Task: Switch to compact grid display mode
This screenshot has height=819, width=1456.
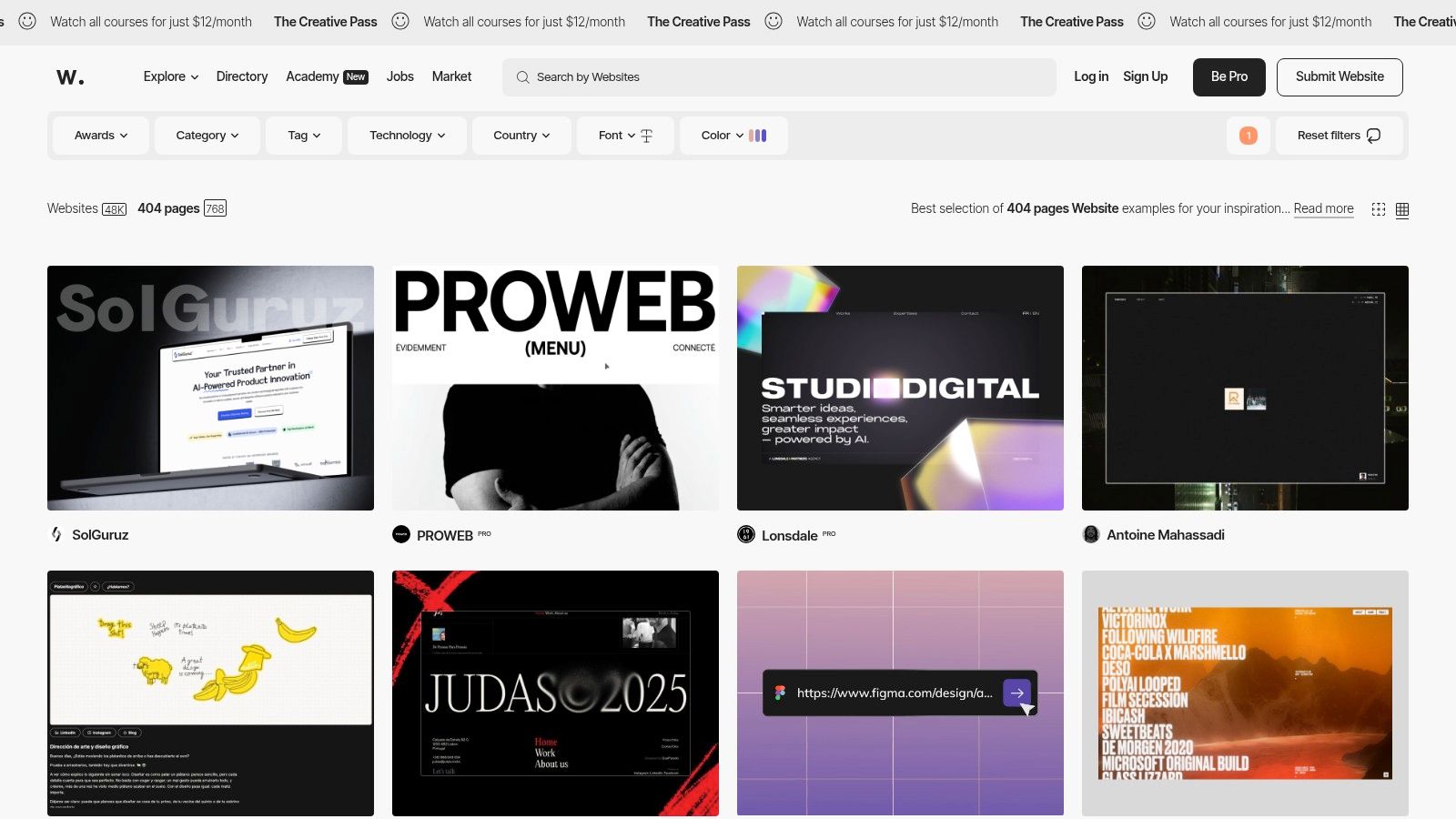Action: (x=1401, y=208)
